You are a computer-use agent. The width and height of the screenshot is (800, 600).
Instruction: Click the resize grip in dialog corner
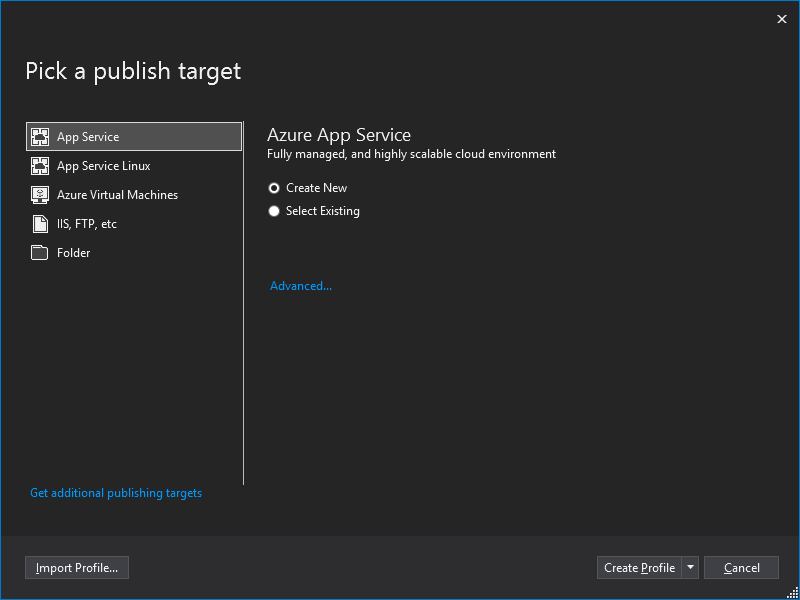tap(792, 593)
